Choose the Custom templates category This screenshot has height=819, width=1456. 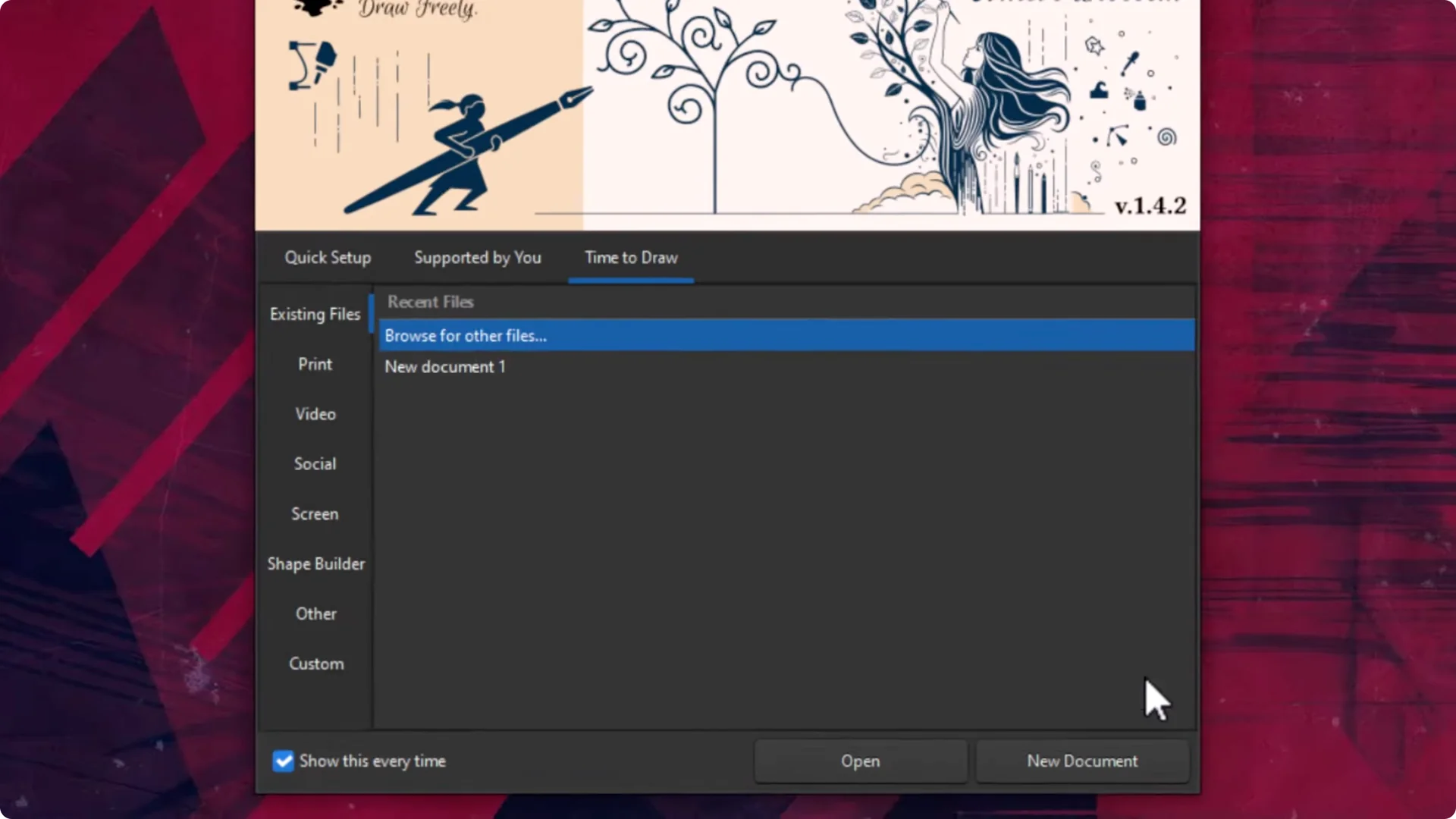coord(316,664)
